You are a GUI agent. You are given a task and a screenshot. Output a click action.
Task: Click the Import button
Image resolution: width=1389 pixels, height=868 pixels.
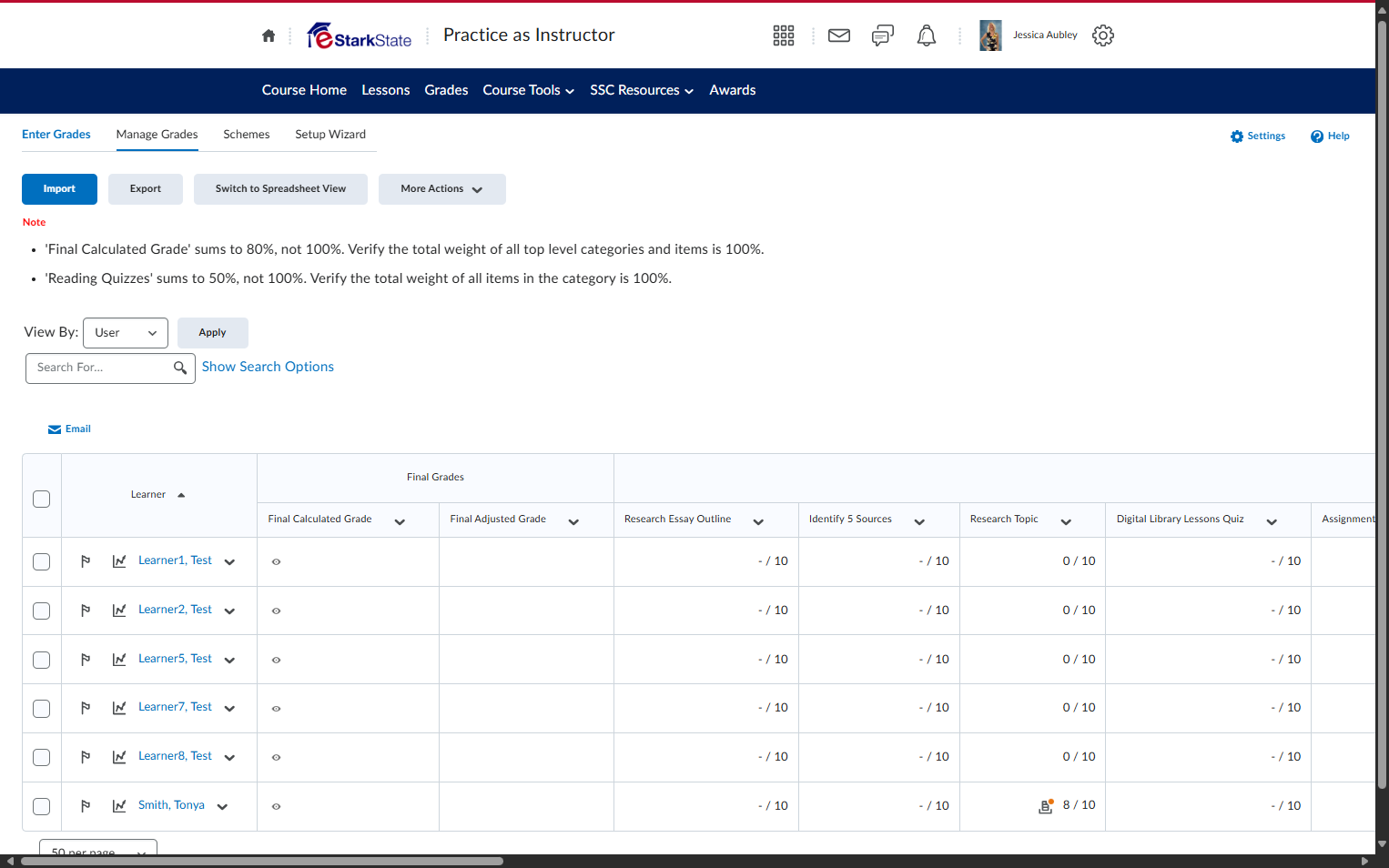click(59, 189)
